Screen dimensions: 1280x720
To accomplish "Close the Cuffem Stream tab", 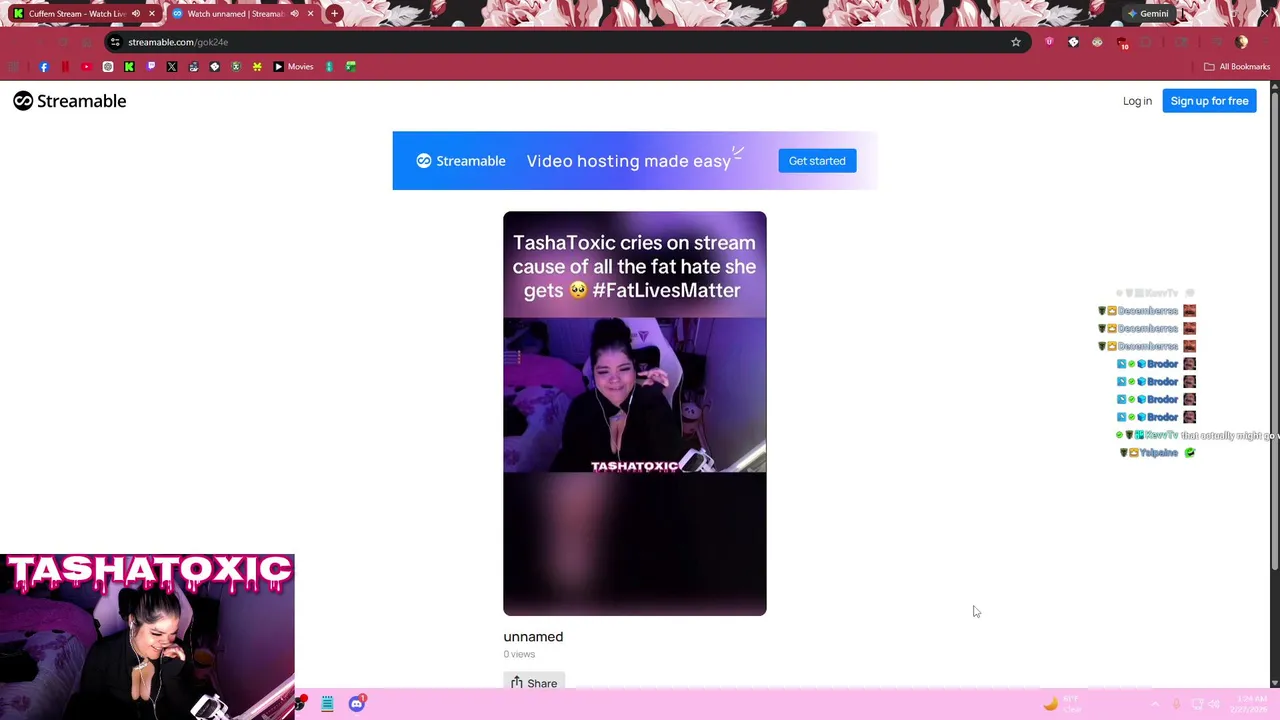I will tap(152, 14).
